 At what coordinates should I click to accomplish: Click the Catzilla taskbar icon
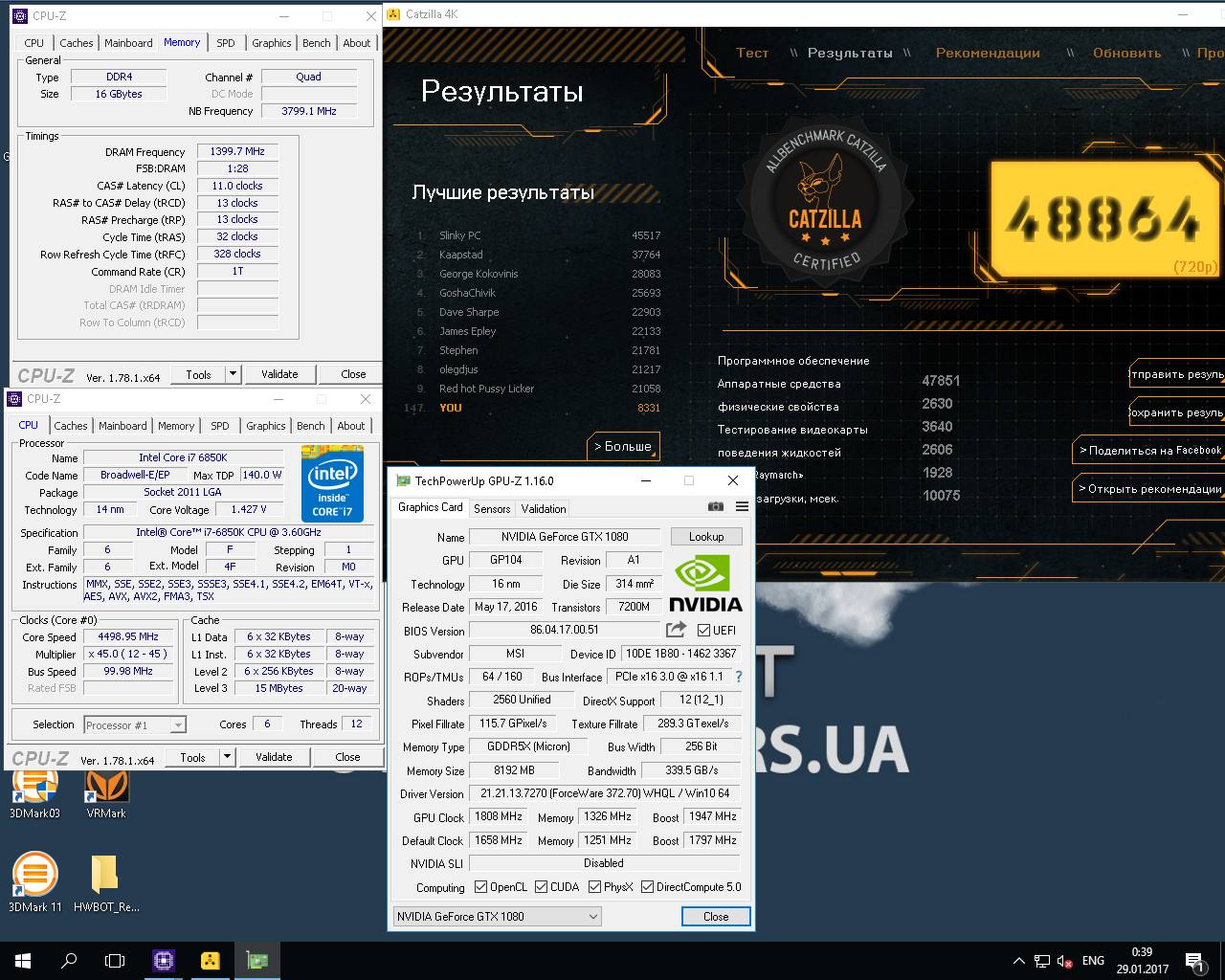[211, 961]
